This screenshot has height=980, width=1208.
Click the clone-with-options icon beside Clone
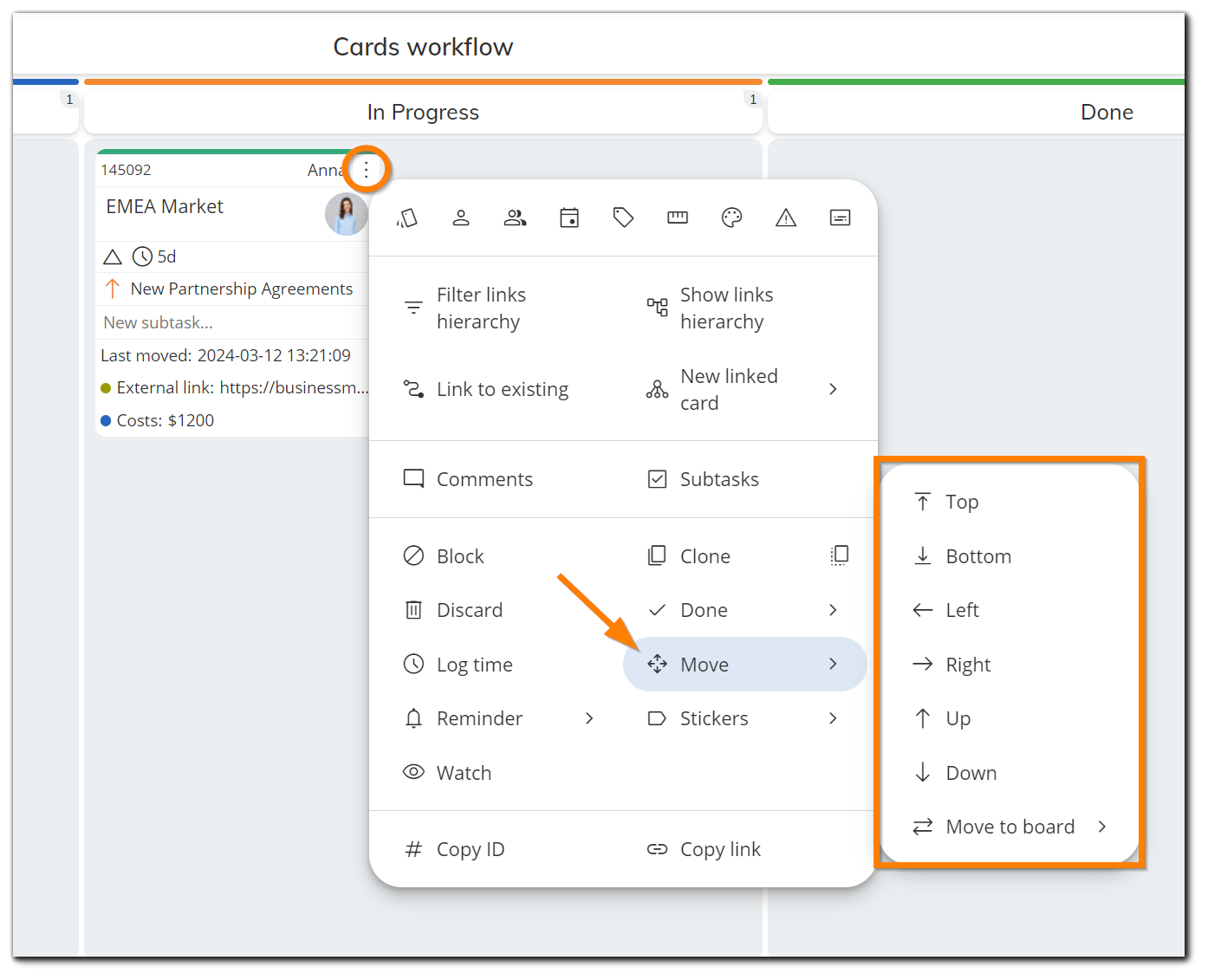point(840,555)
